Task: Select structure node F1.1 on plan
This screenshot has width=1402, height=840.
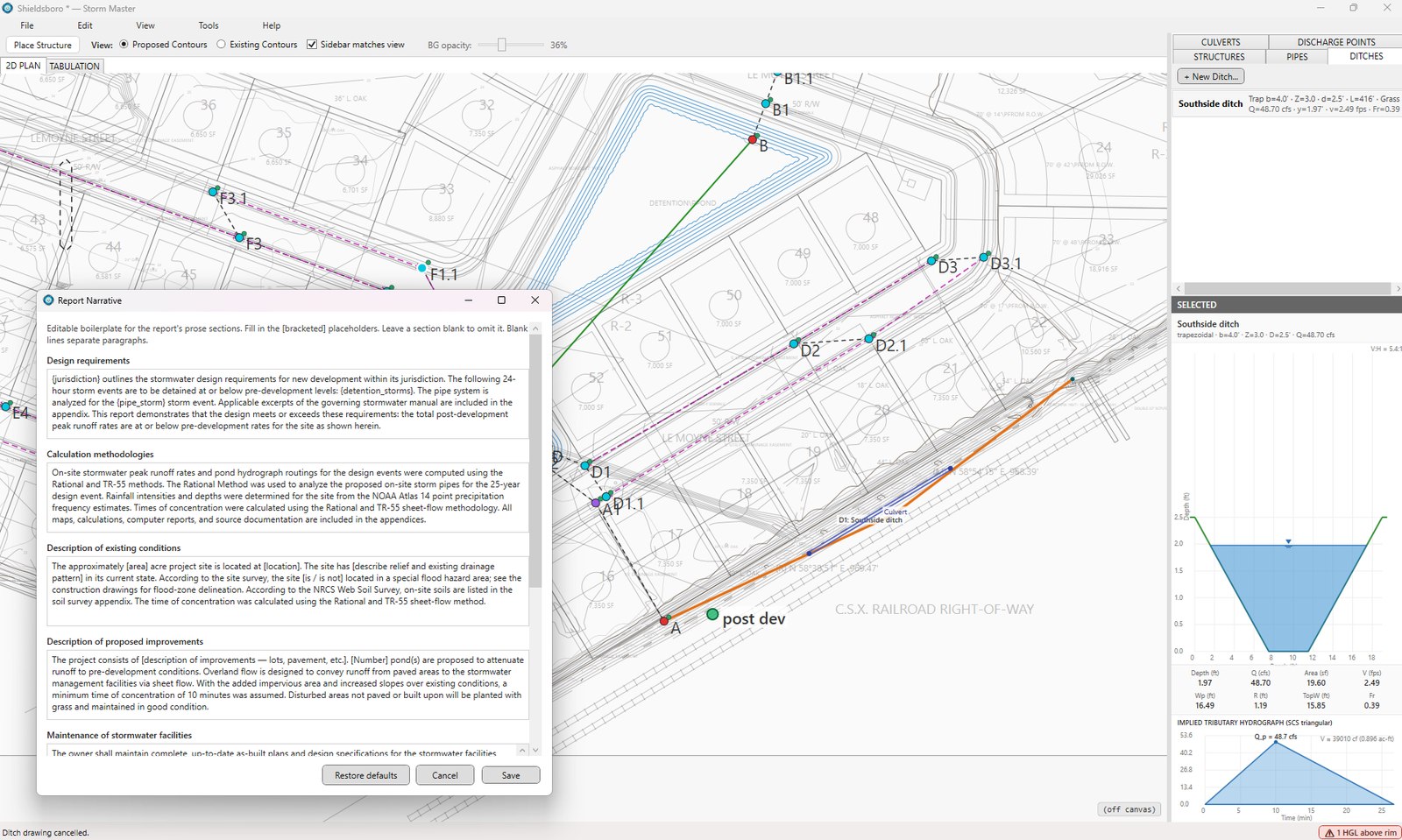Action: point(423,267)
